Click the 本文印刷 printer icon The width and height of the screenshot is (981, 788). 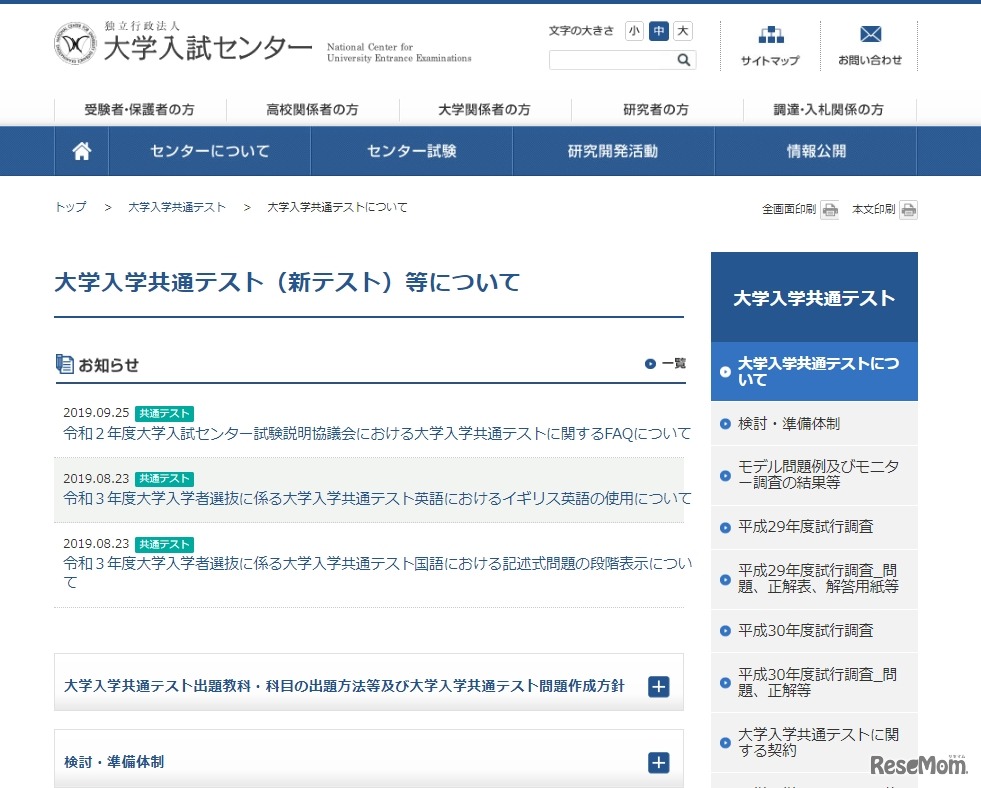tap(908, 210)
